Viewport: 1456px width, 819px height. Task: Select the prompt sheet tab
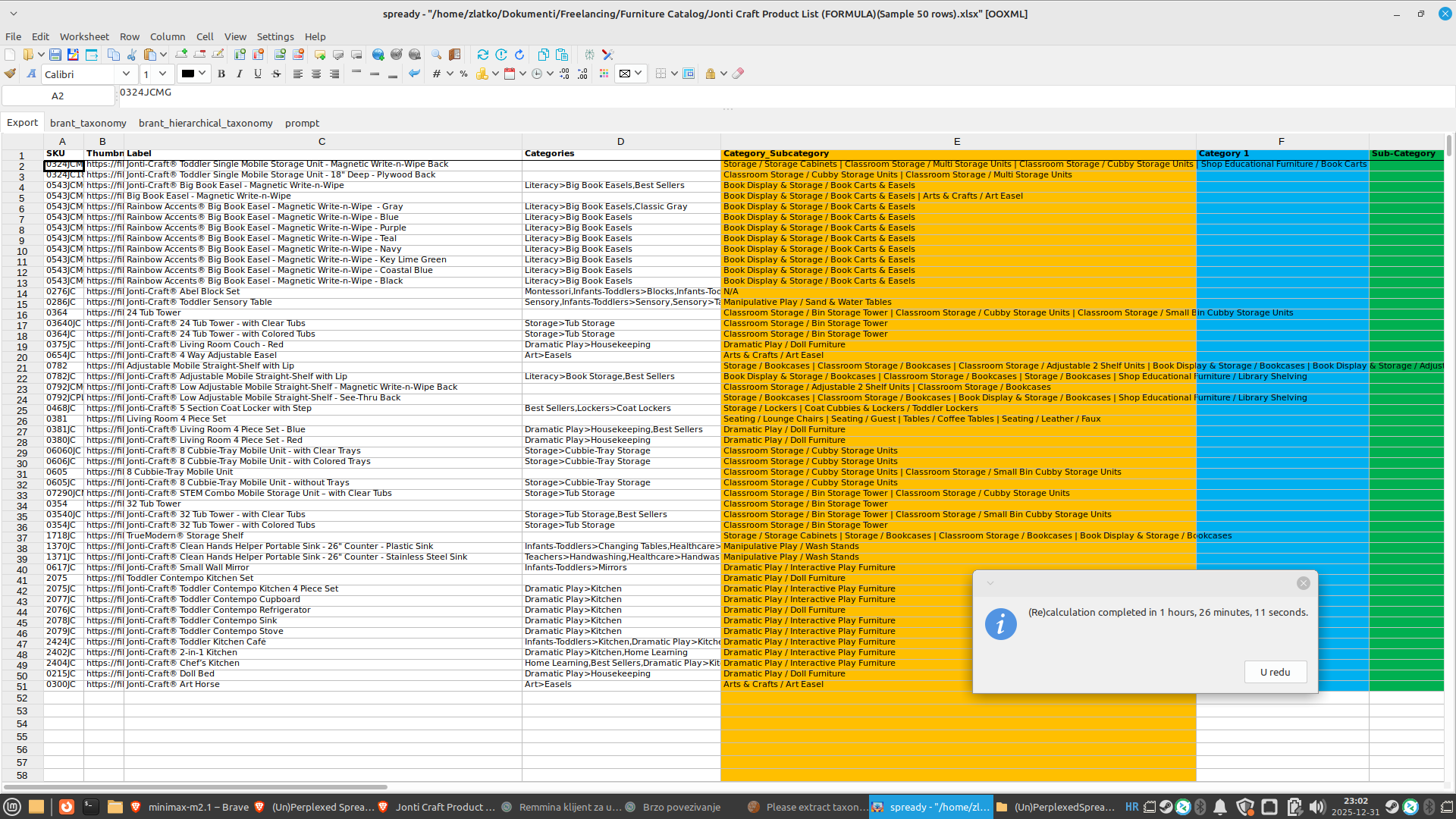pos(302,123)
